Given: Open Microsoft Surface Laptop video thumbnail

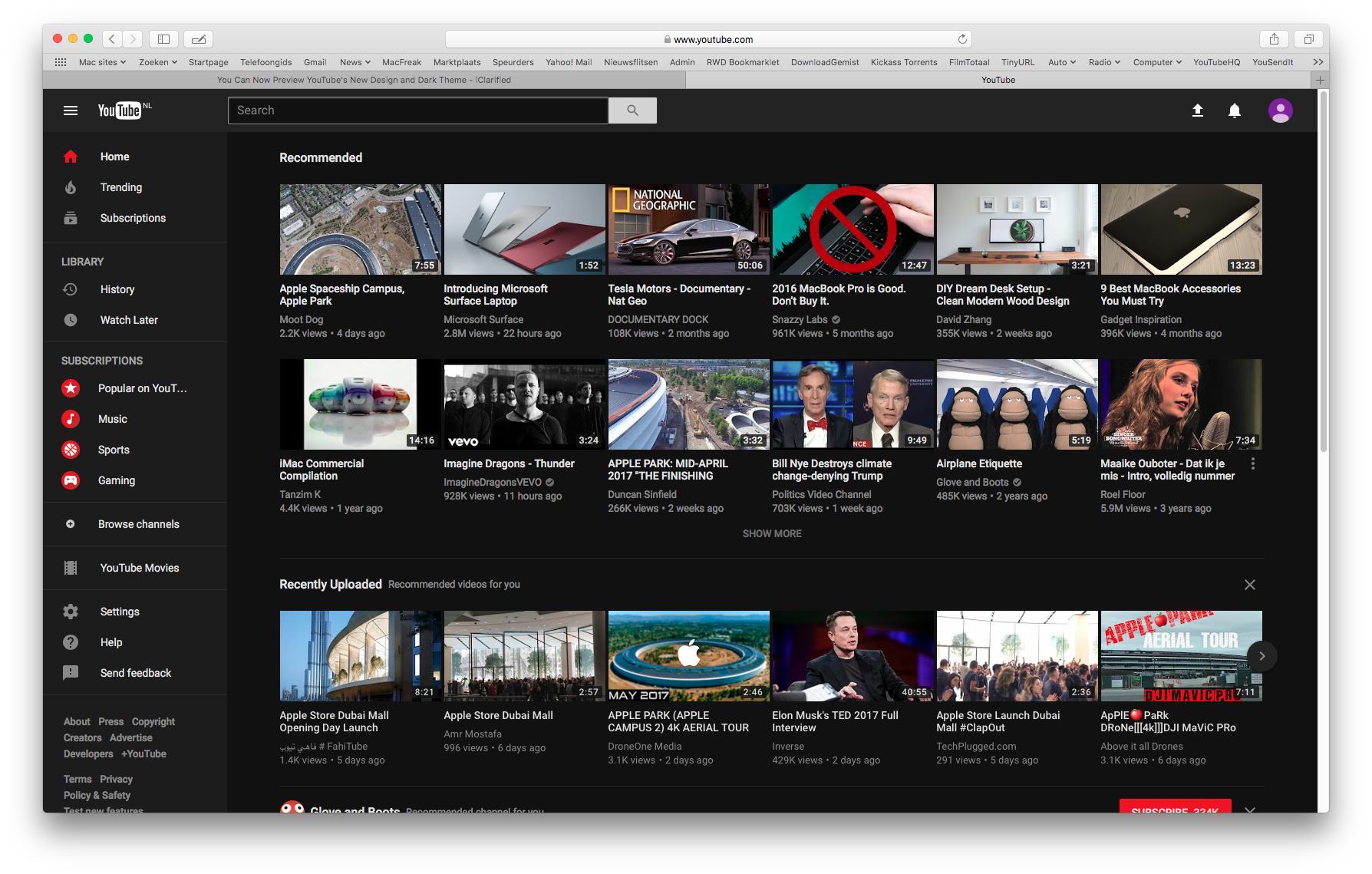Looking at the screenshot, I should pos(525,229).
